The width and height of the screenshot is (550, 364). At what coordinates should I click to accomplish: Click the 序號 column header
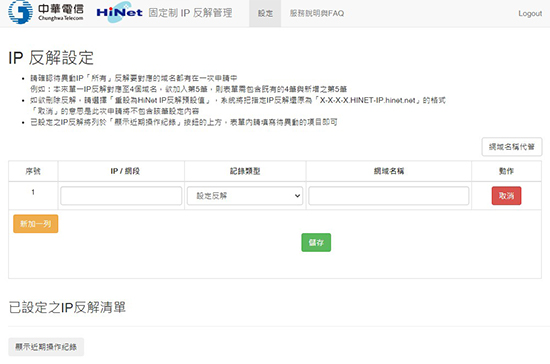point(33,171)
